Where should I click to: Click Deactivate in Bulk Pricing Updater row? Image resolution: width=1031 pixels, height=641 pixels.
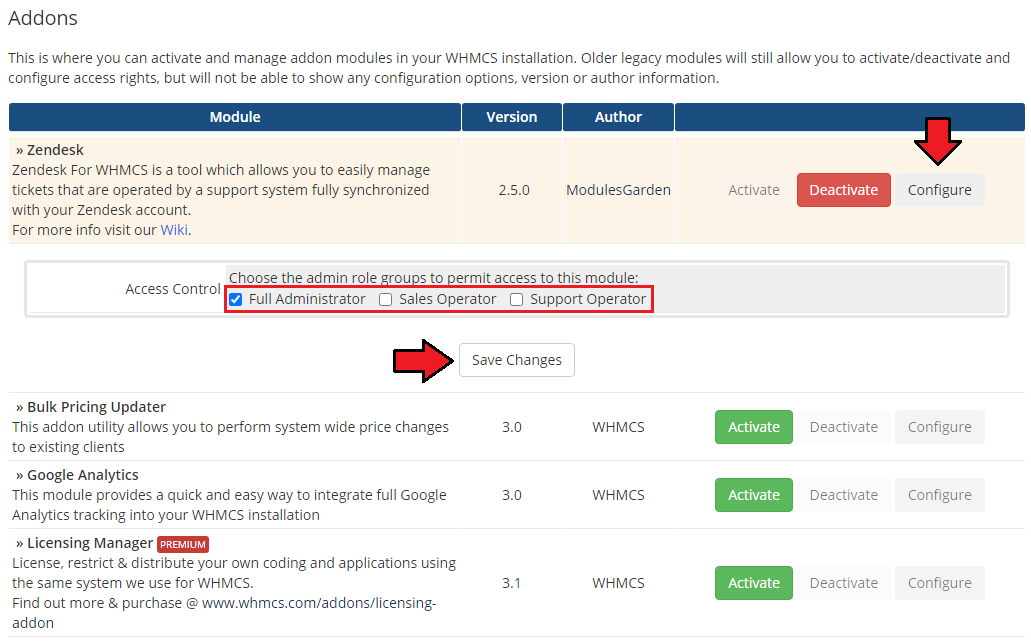(844, 427)
